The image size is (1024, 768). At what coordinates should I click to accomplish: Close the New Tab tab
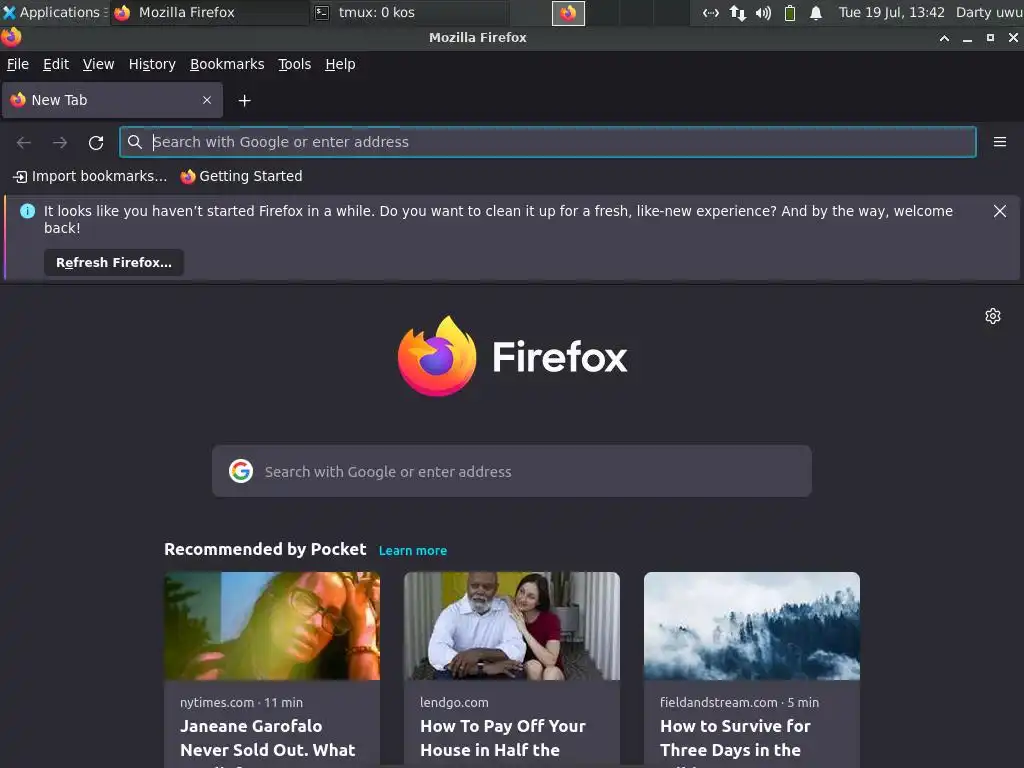tap(207, 100)
